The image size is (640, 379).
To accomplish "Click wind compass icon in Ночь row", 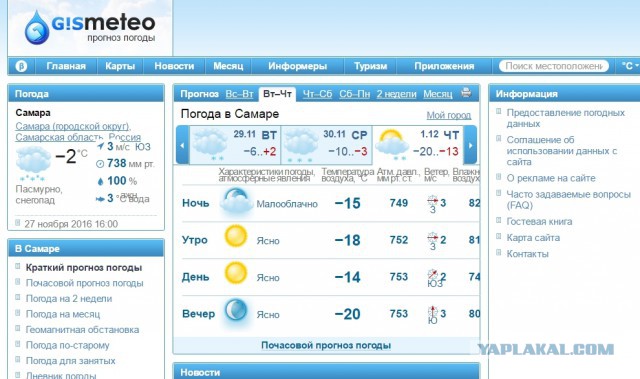I will tap(432, 201).
